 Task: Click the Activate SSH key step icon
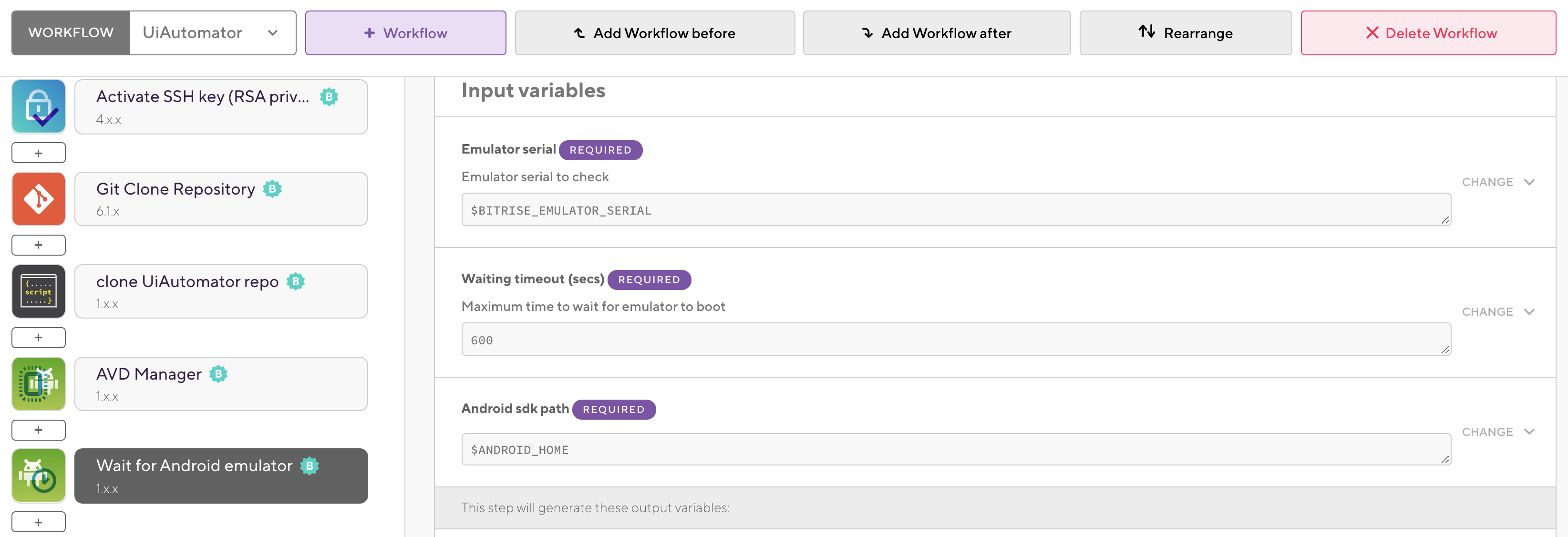[38, 106]
